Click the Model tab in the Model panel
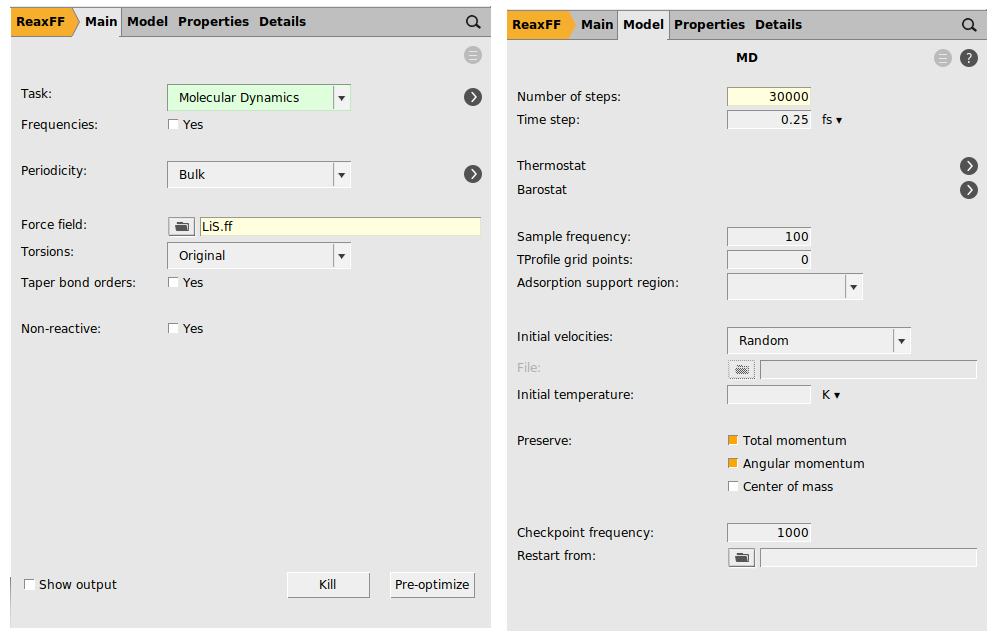The height and width of the screenshot is (641, 997). click(643, 25)
